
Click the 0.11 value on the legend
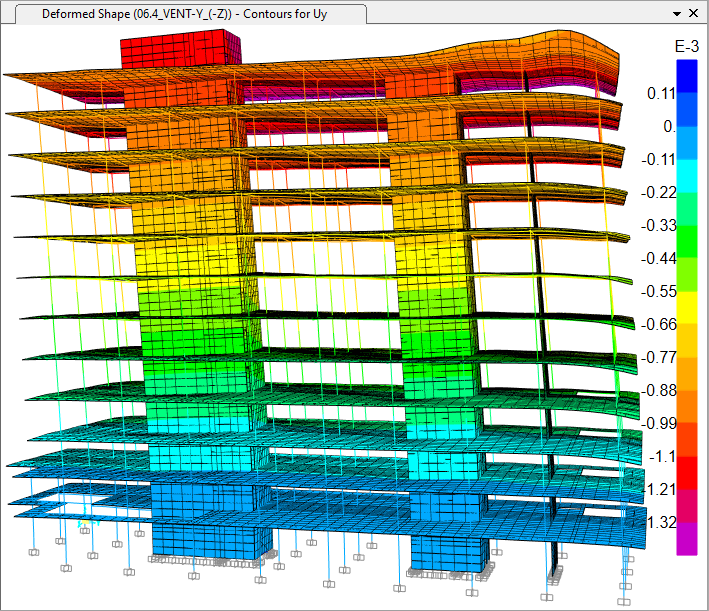[x=662, y=93]
